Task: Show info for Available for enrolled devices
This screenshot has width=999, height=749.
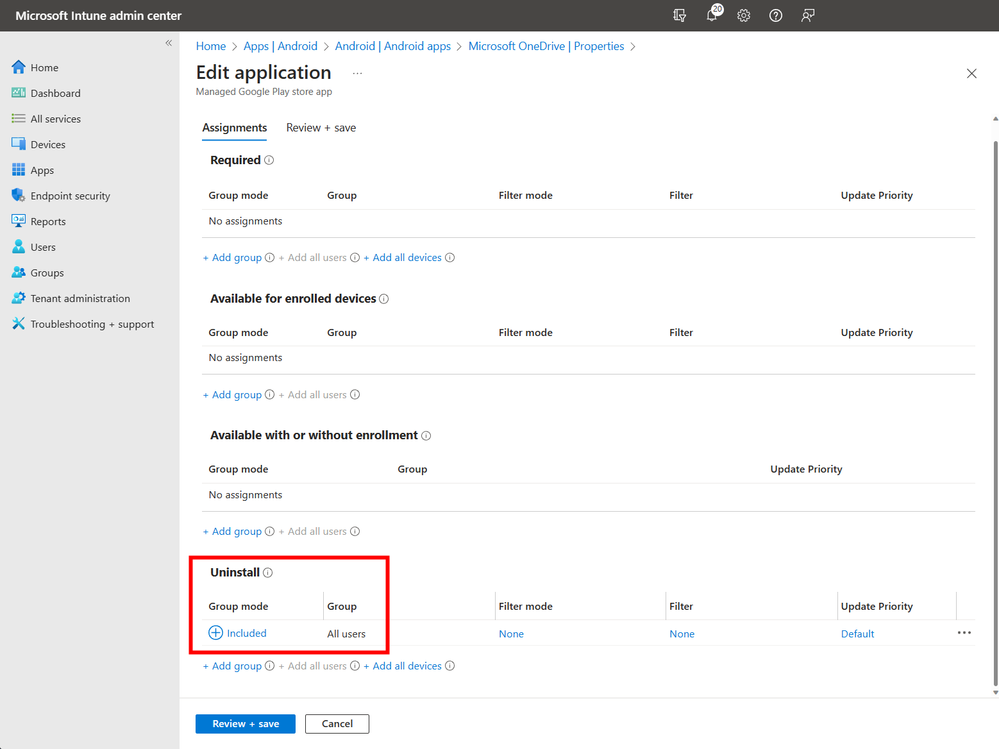Action: (x=384, y=299)
